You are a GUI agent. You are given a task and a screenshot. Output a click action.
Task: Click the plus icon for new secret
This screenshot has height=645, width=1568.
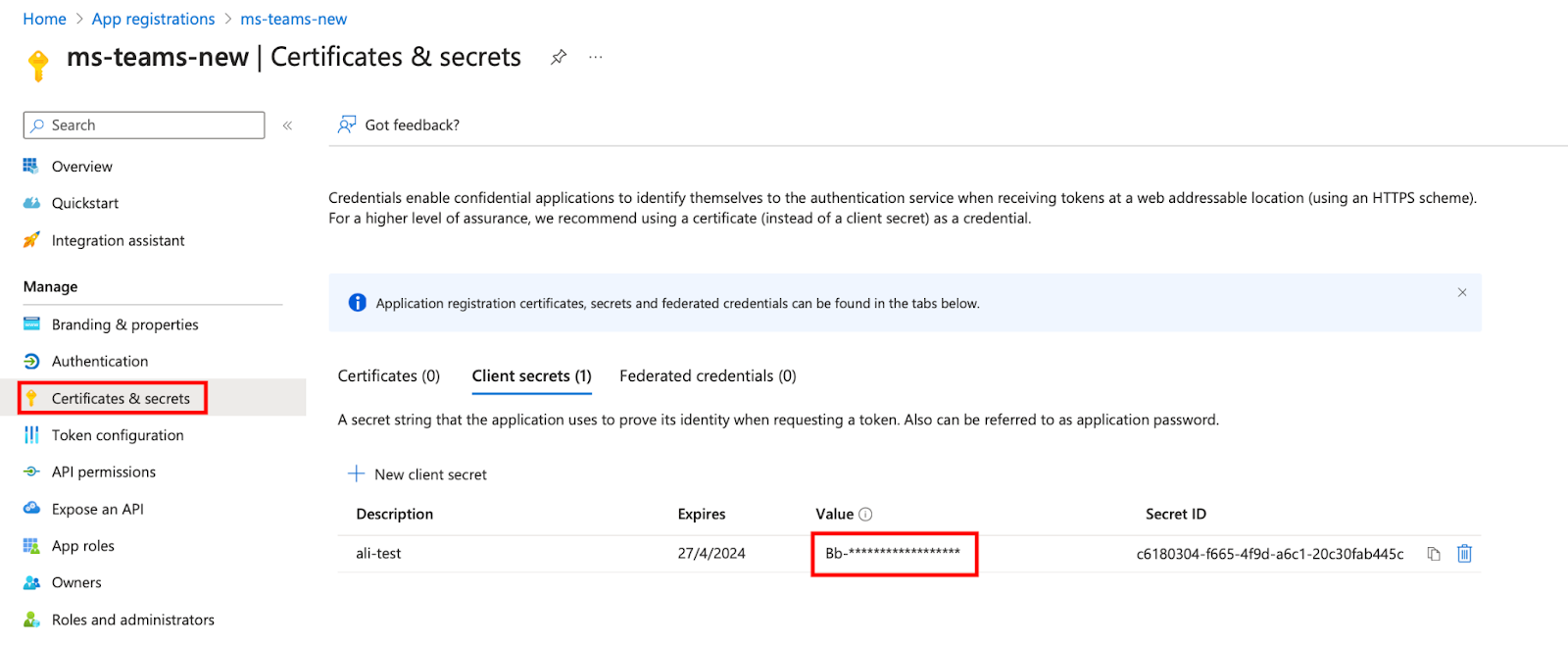(x=357, y=473)
